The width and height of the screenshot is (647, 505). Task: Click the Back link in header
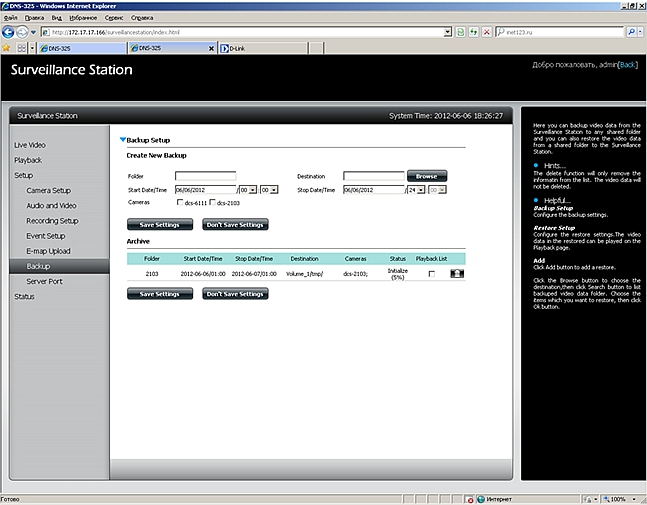tap(627, 64)
